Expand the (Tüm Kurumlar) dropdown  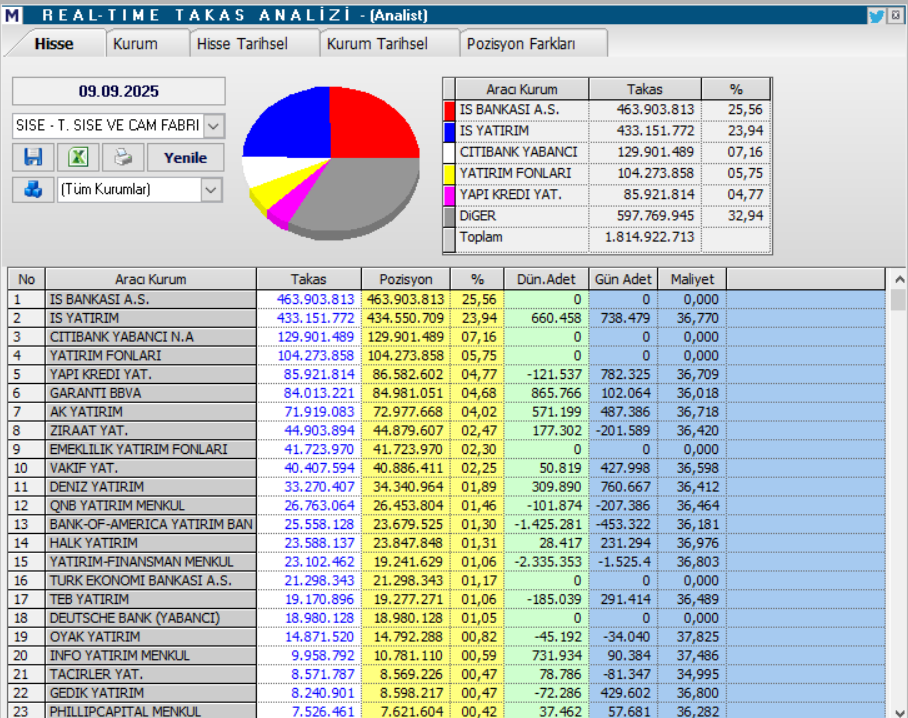point(212,190)
